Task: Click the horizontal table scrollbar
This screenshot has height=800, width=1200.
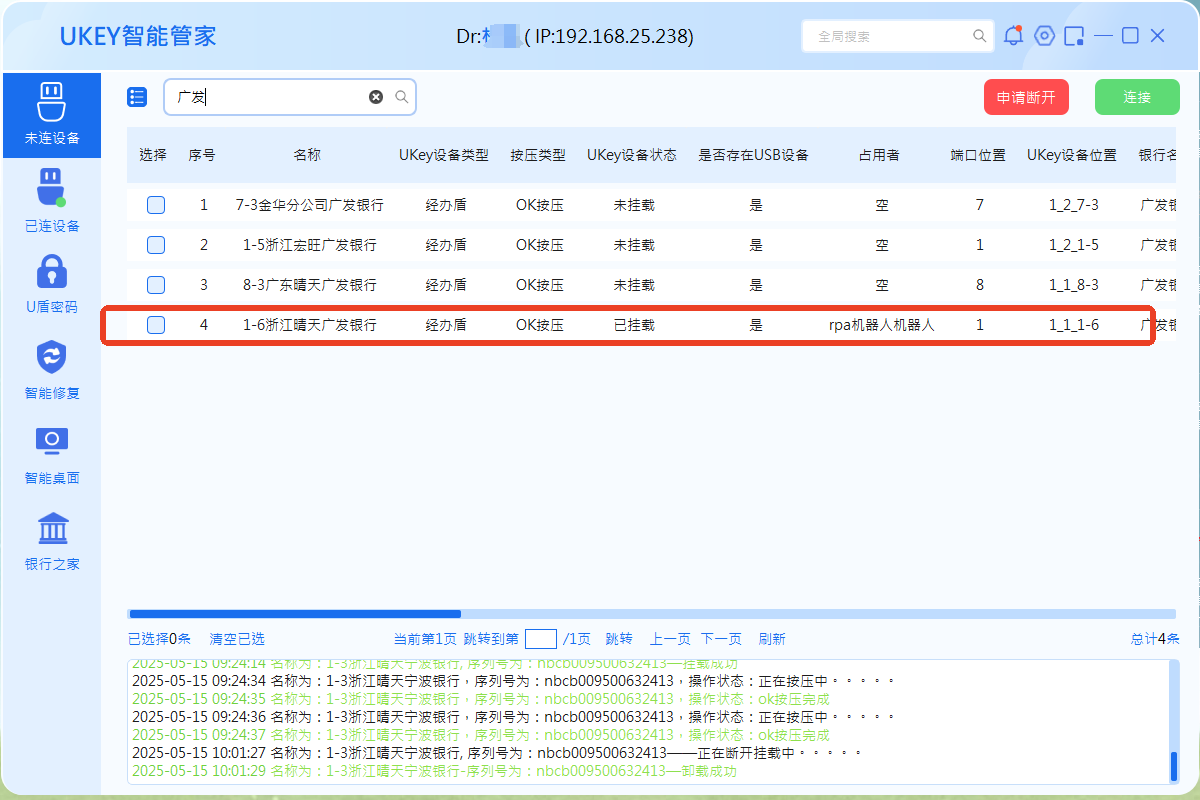Action: click(x=295, y=614)
